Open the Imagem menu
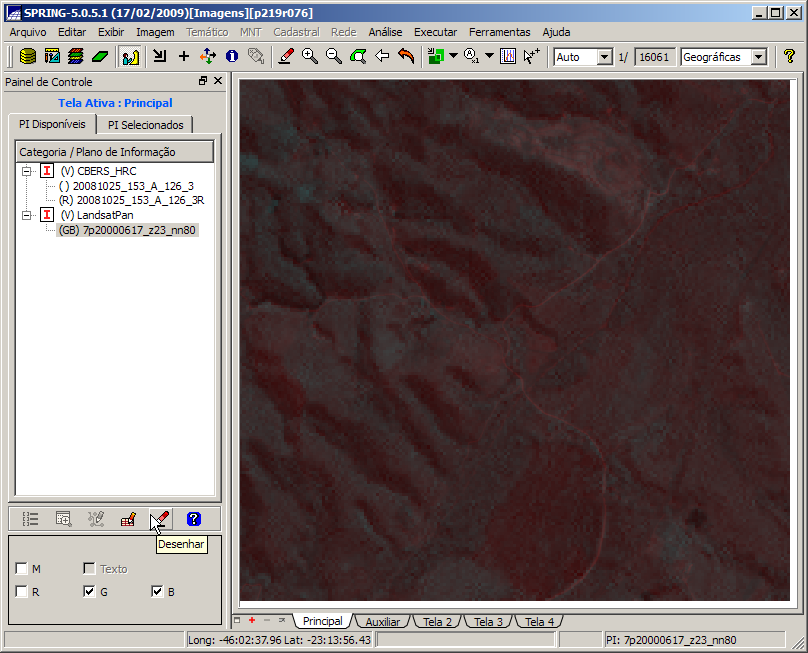The image size is (808, 653). click(155, 32)
